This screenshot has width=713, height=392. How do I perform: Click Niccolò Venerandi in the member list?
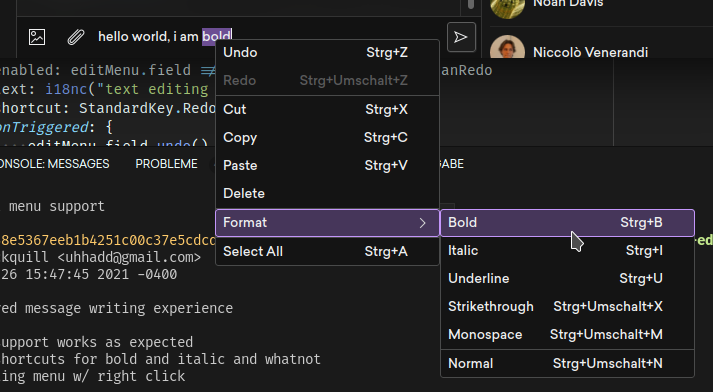[590, 52]
